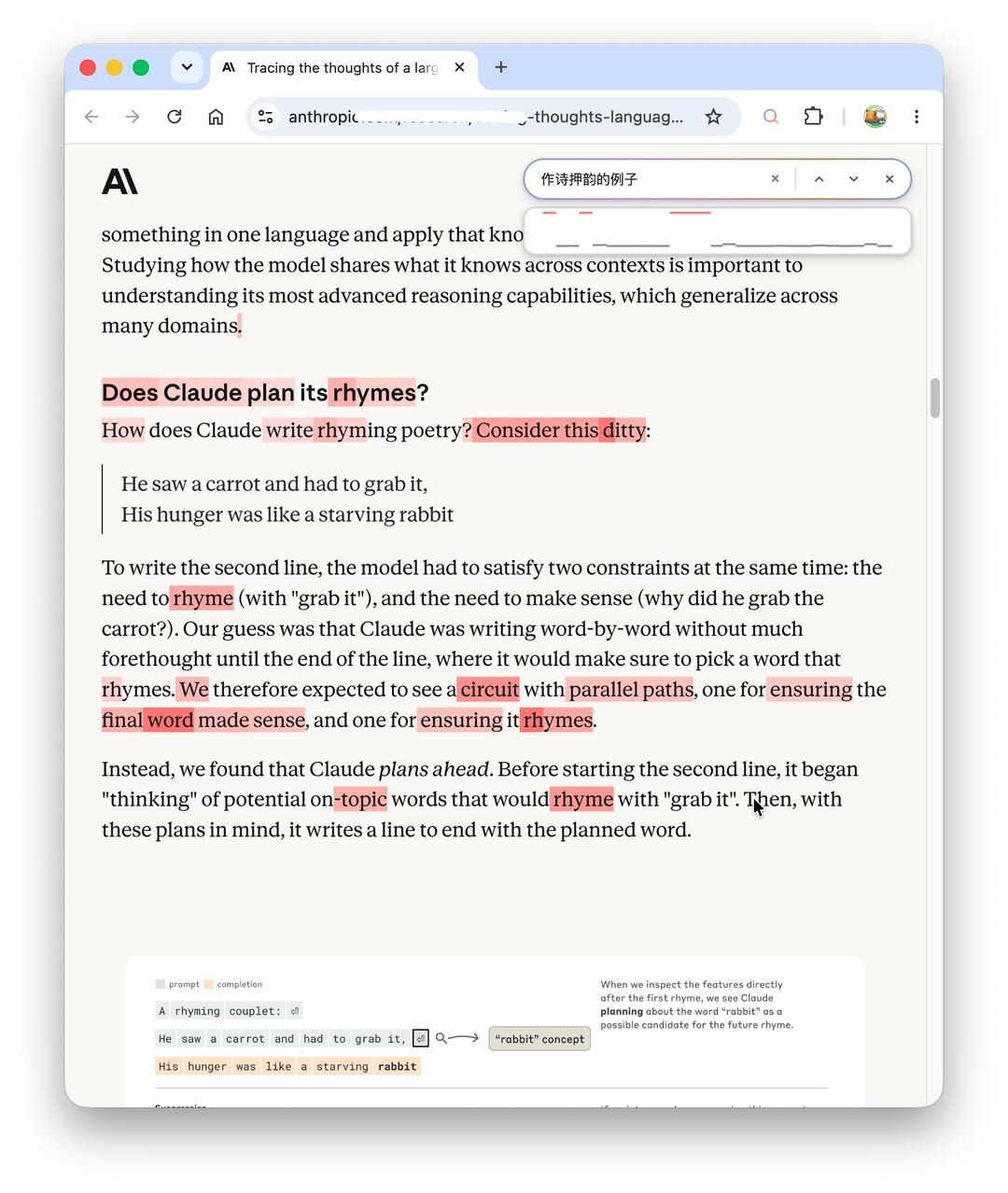Viewport: 1008px width, 1193px height.
Task: Click the line His hunger was like a starving rabbit
Action: 287,514
